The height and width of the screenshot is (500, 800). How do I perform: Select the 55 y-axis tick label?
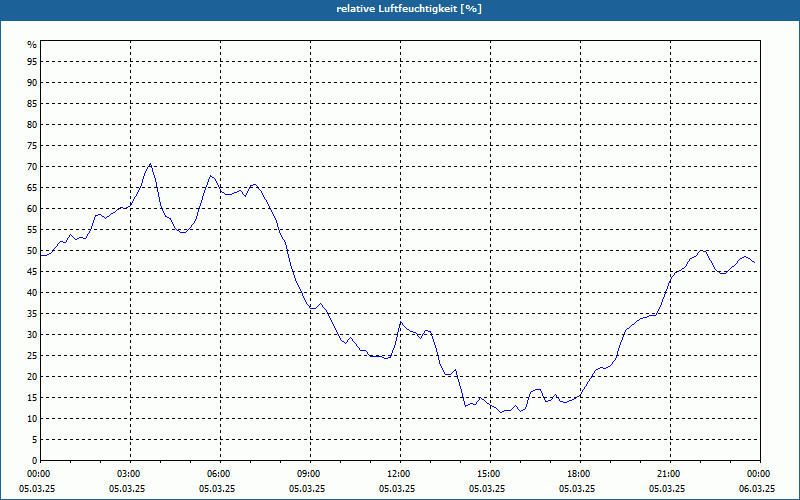(32, 230)
